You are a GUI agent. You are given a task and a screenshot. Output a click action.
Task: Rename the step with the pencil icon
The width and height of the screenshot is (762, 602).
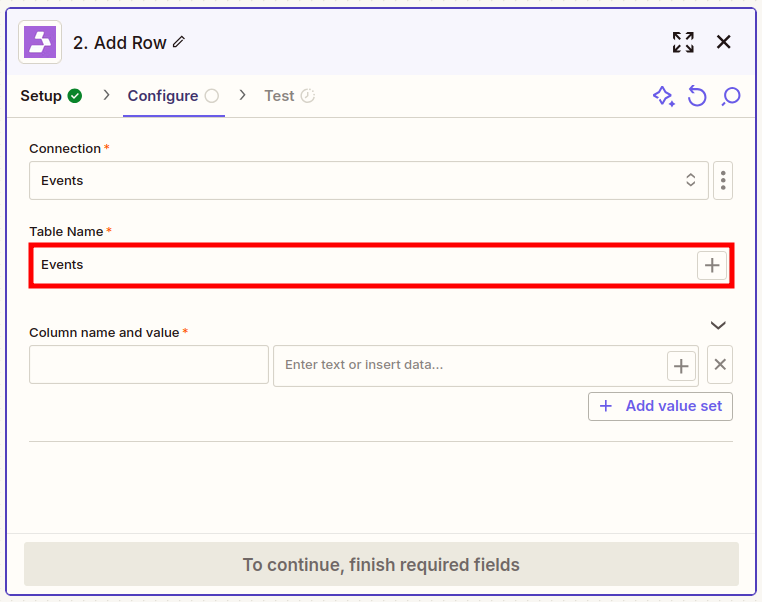pyautogui.click(x=179, y=42)
